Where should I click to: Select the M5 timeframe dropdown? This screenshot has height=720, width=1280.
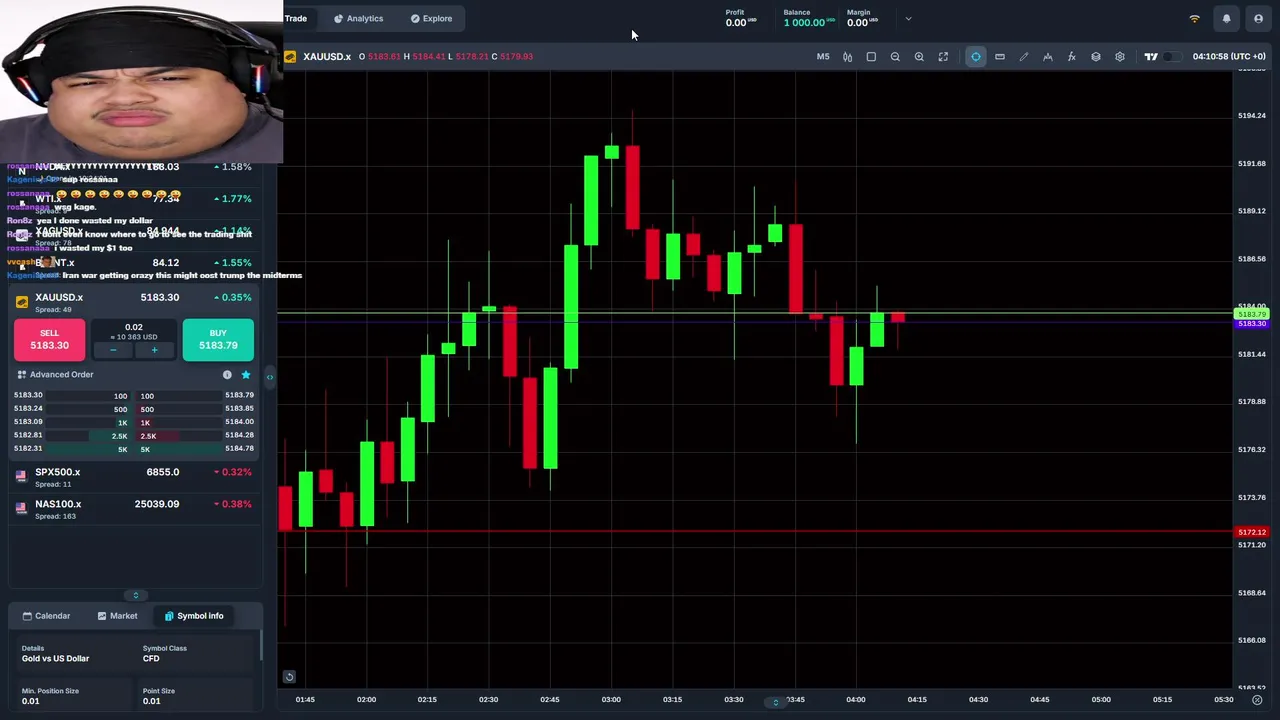823,57
